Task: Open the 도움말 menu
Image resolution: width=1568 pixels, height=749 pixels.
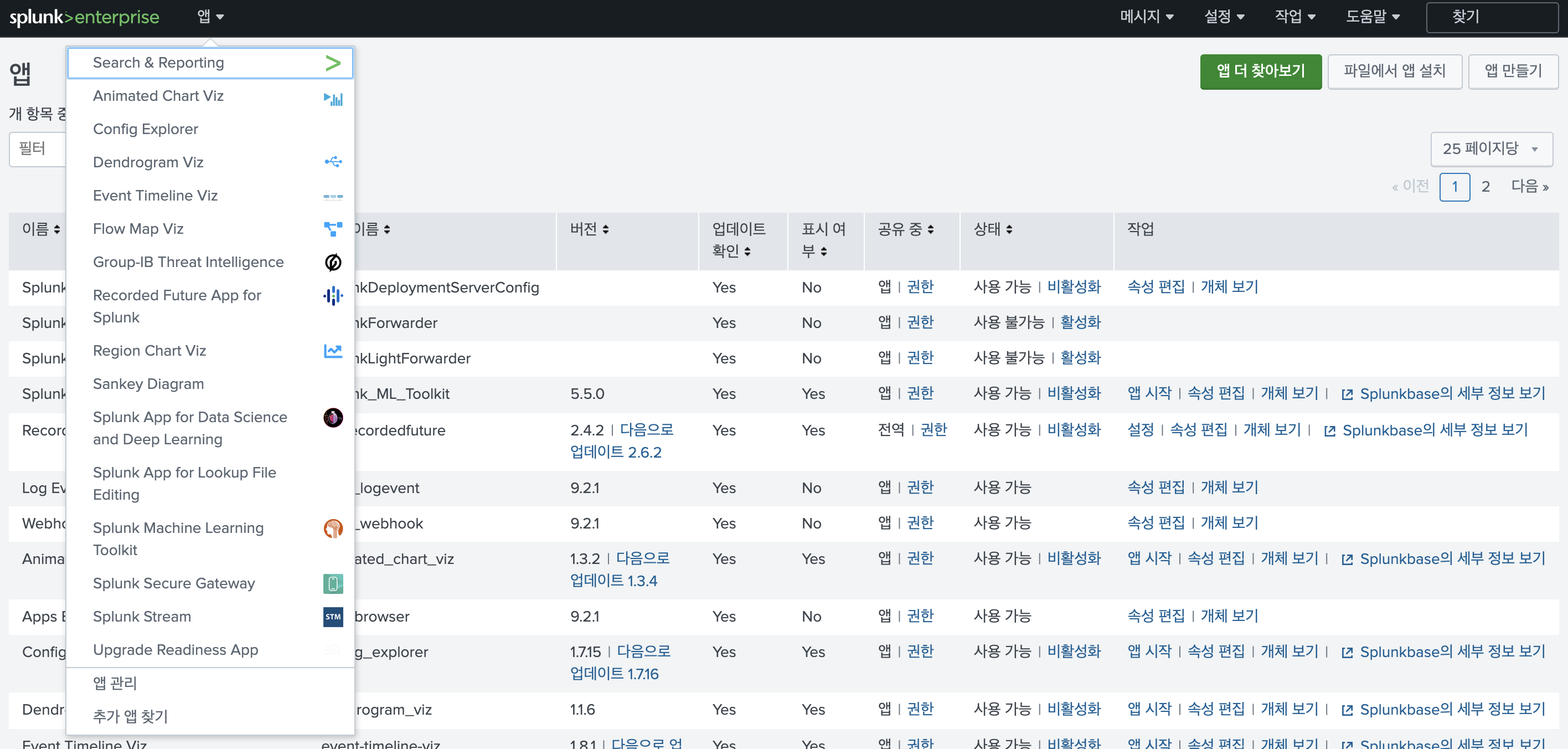Action: [x=1373, y=17]
